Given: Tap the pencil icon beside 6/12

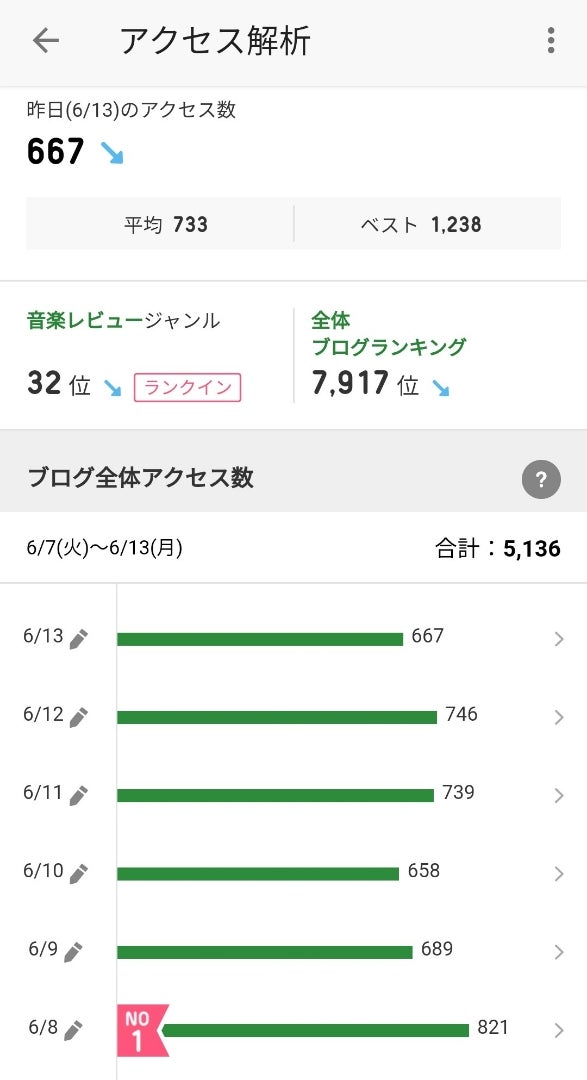Looking at the screenshot, I should tap(79, 717).
